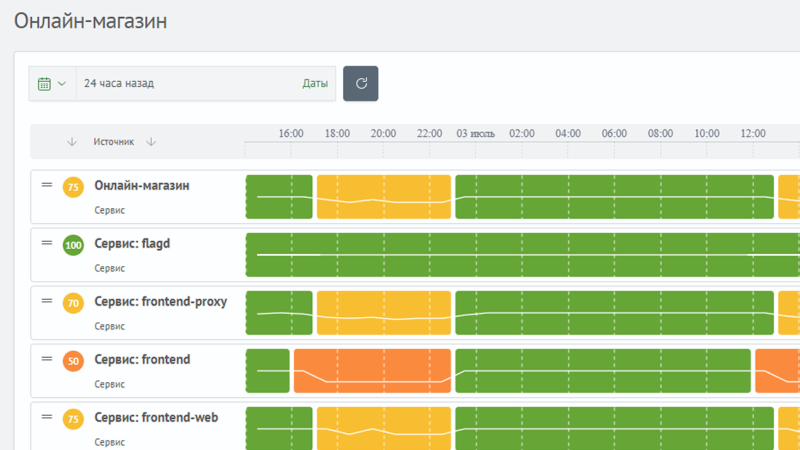
Task: Grab the drag handle of frontend-web row
Action: (x=46, y=417)
